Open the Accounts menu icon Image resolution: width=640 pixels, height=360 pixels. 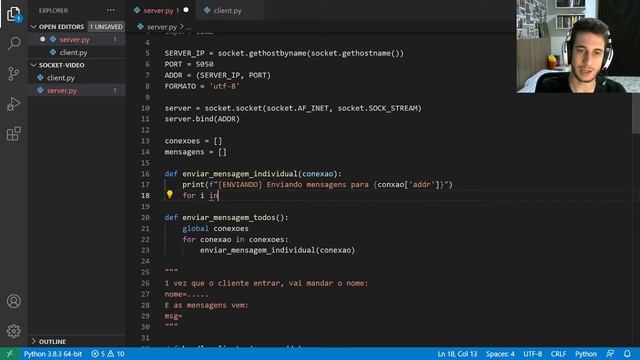[14, 301]
